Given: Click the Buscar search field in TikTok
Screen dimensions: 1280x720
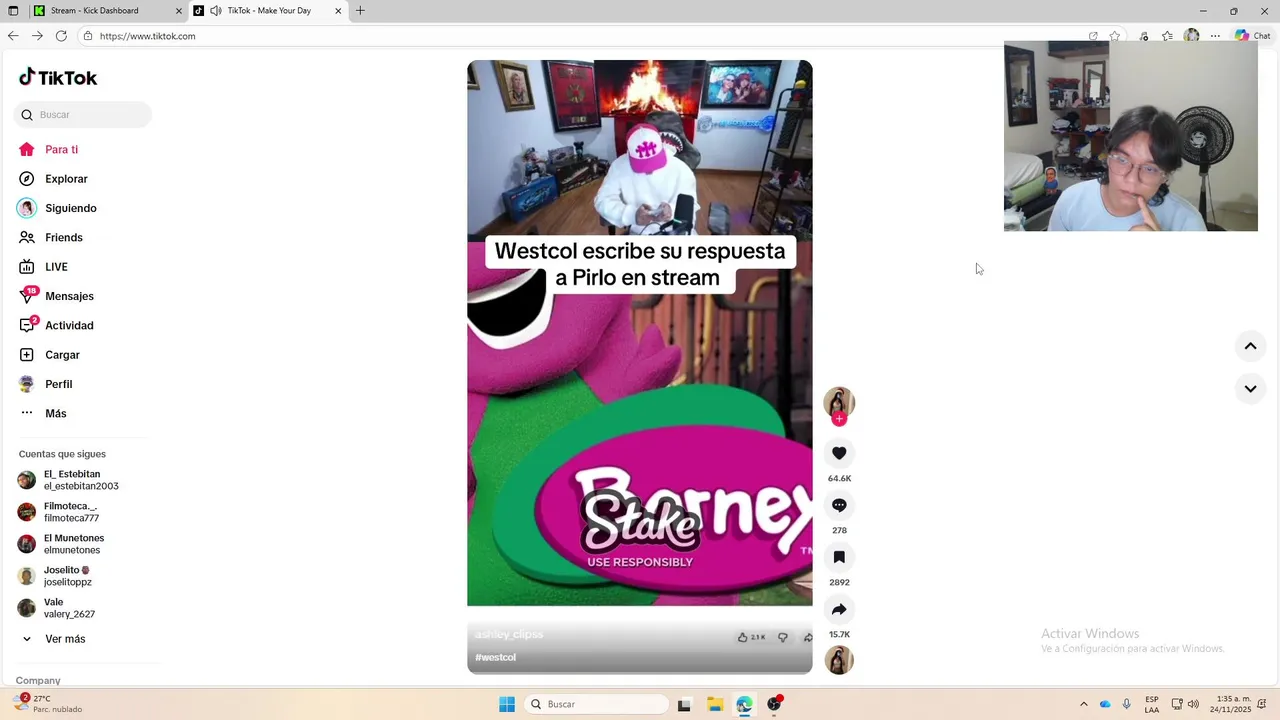Looking at the screenshot, I should pyautogui.click(x=83, y=115).
